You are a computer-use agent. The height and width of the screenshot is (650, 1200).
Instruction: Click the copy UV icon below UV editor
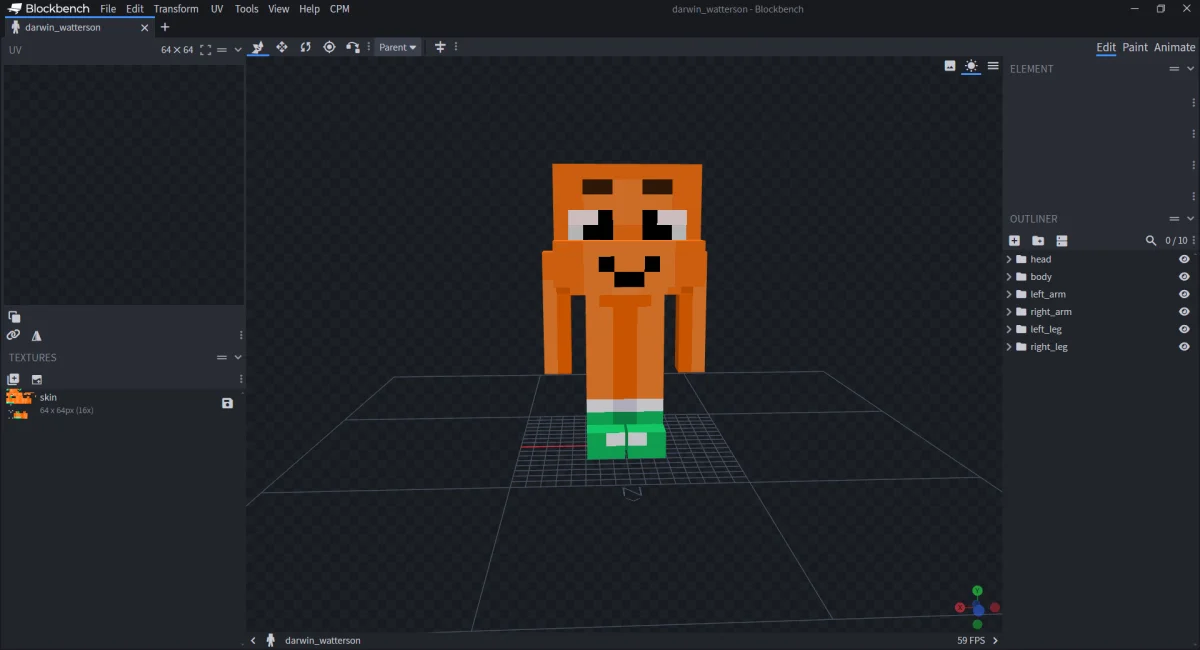click(14, 317)
